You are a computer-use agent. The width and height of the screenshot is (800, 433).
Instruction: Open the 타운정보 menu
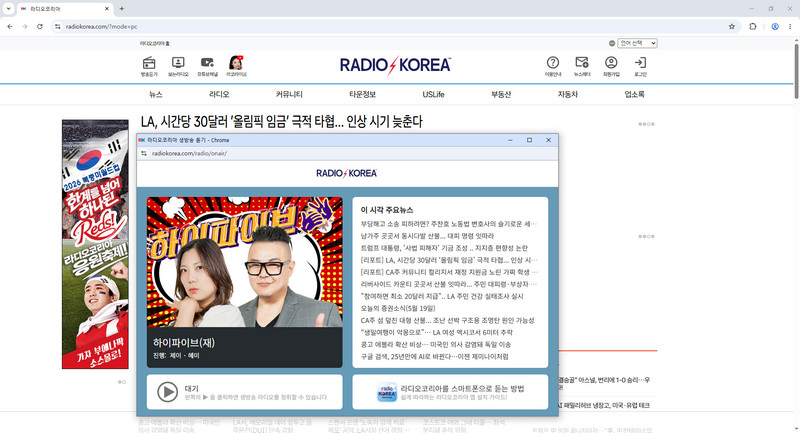pyautogui.click(x=363, y=94)
